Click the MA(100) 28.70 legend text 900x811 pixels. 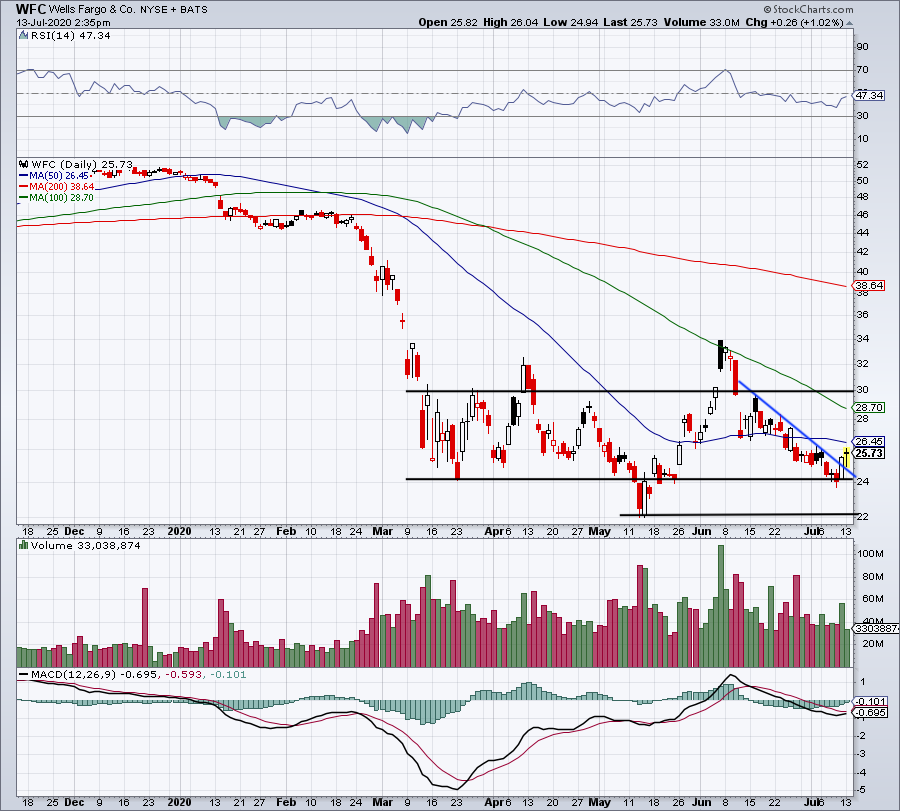tap(61, 197)
